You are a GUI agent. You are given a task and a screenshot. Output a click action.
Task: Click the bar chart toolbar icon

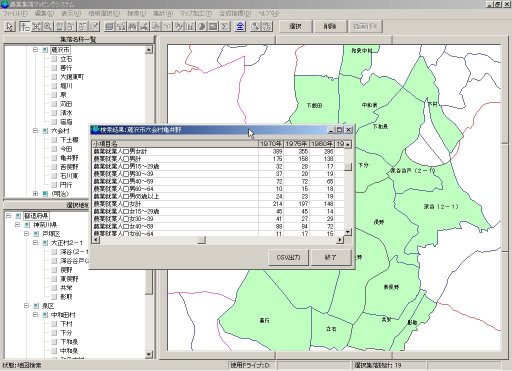coord(190,26)
